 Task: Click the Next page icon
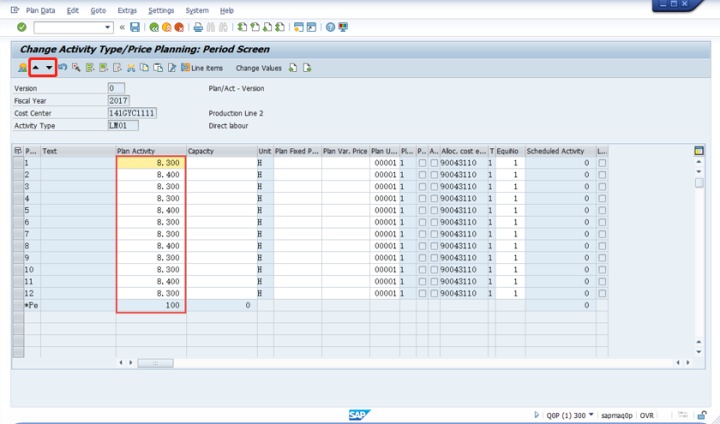267,27
